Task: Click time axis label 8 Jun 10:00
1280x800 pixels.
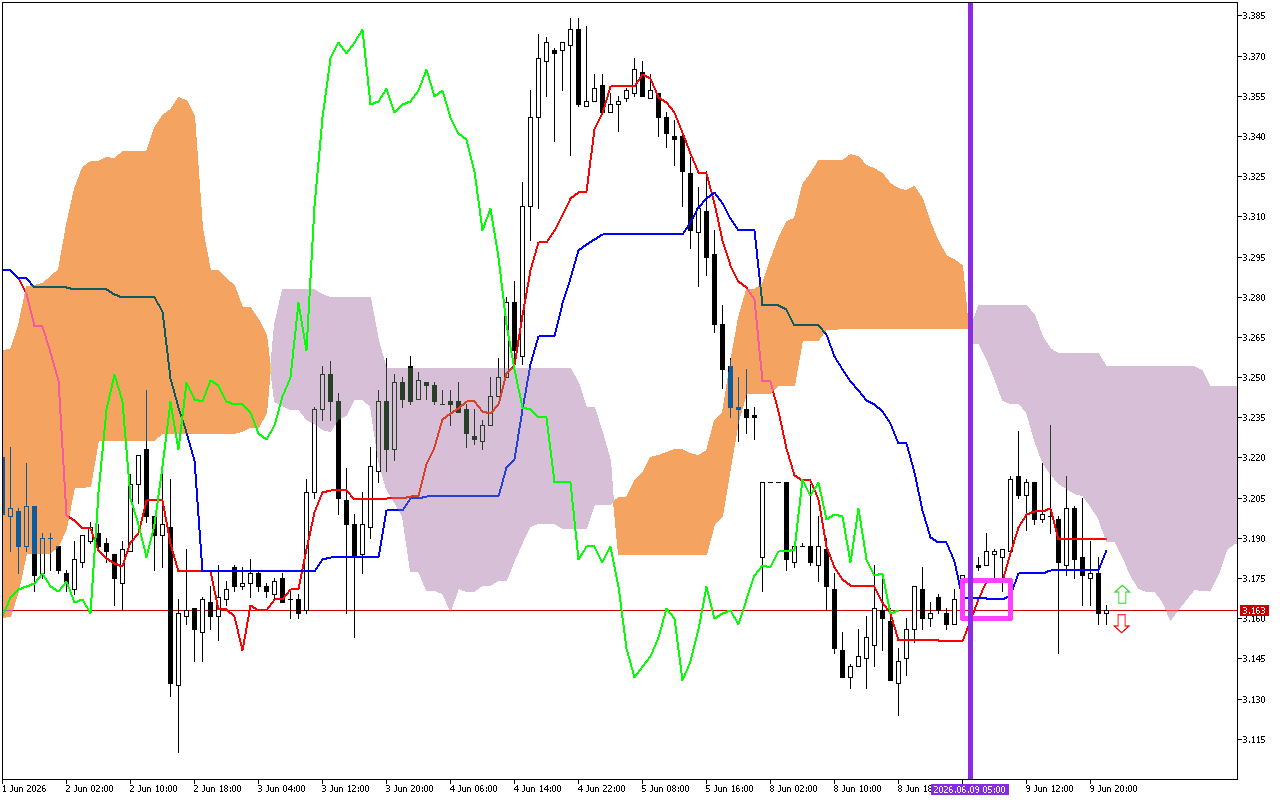Action: point(857,789)
